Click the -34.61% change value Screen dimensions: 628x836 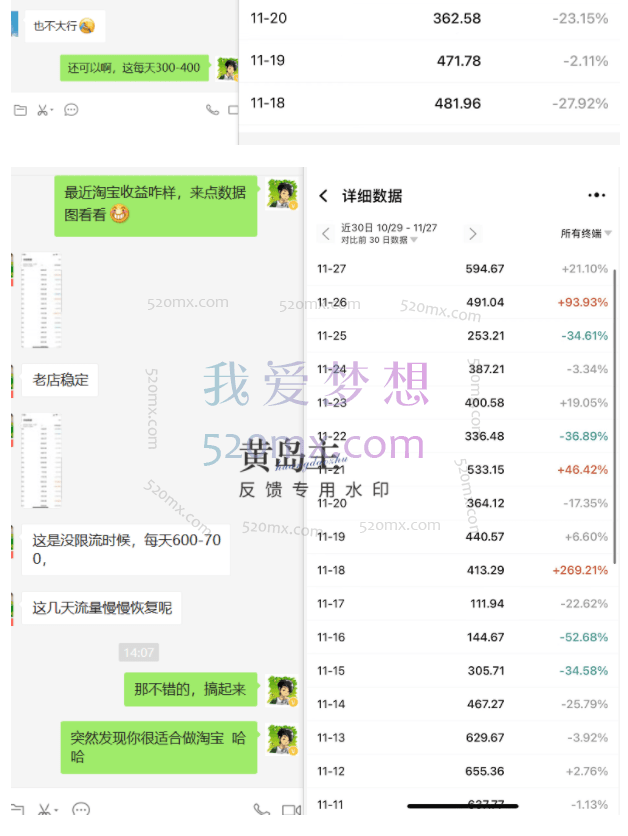(x=584, y=336)
